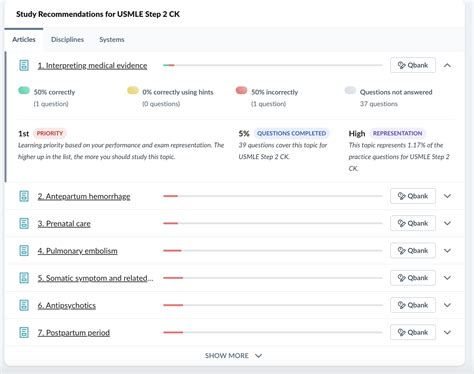Click article icon beside Postpartum period
The height and width of the screenshot is (374, 474).
point(24,332)
